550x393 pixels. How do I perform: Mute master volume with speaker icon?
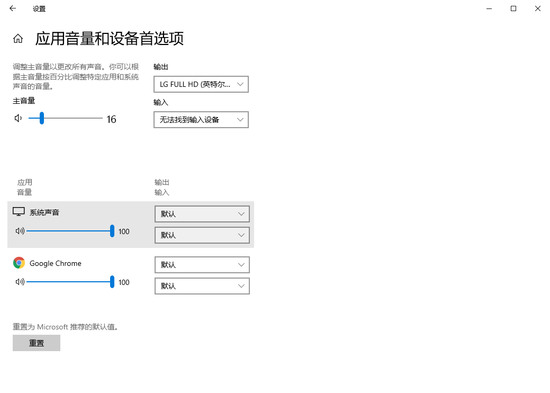coord(18,118)
